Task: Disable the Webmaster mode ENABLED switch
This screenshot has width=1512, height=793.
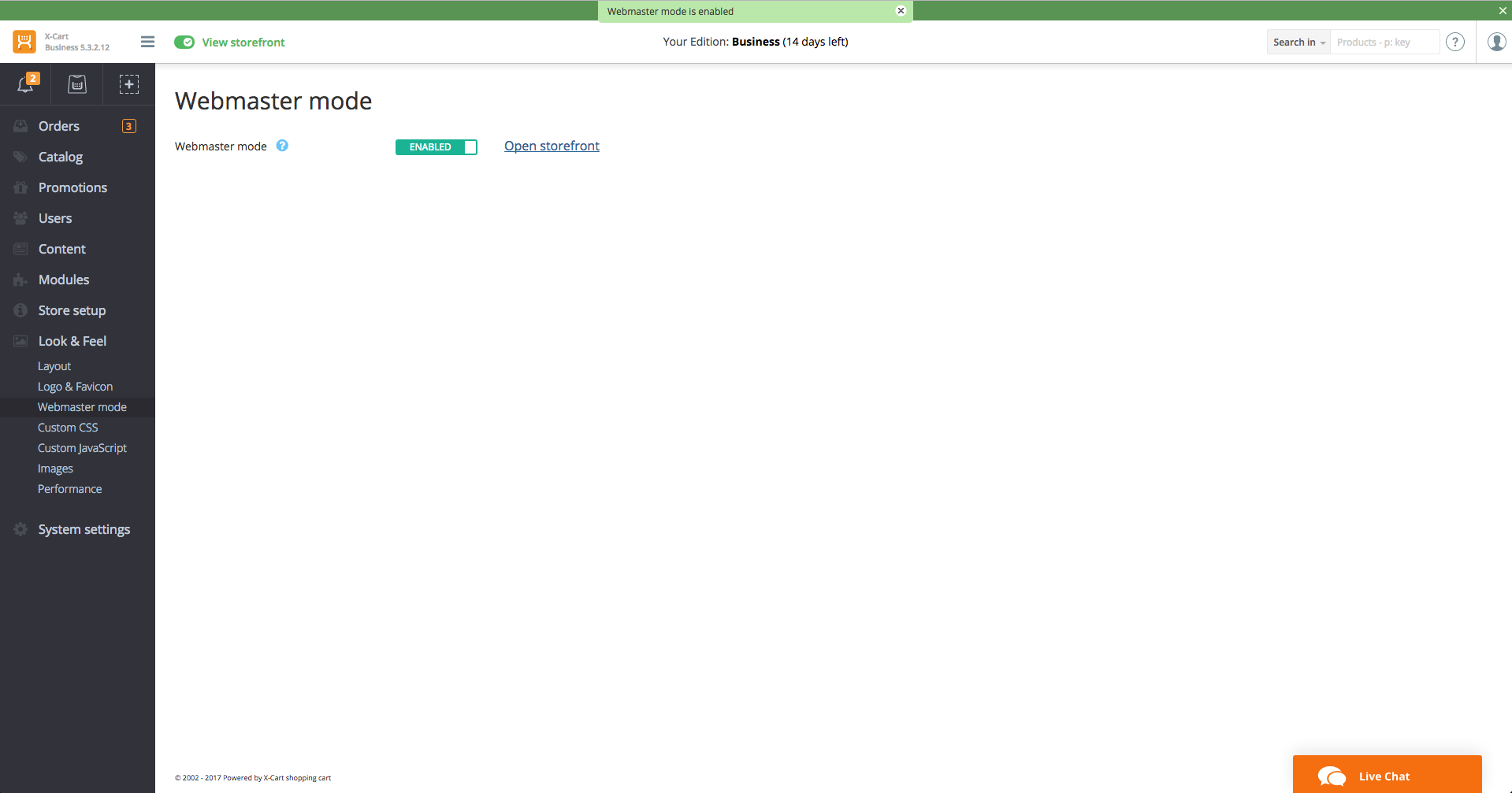Action: [x=437, y=147]
